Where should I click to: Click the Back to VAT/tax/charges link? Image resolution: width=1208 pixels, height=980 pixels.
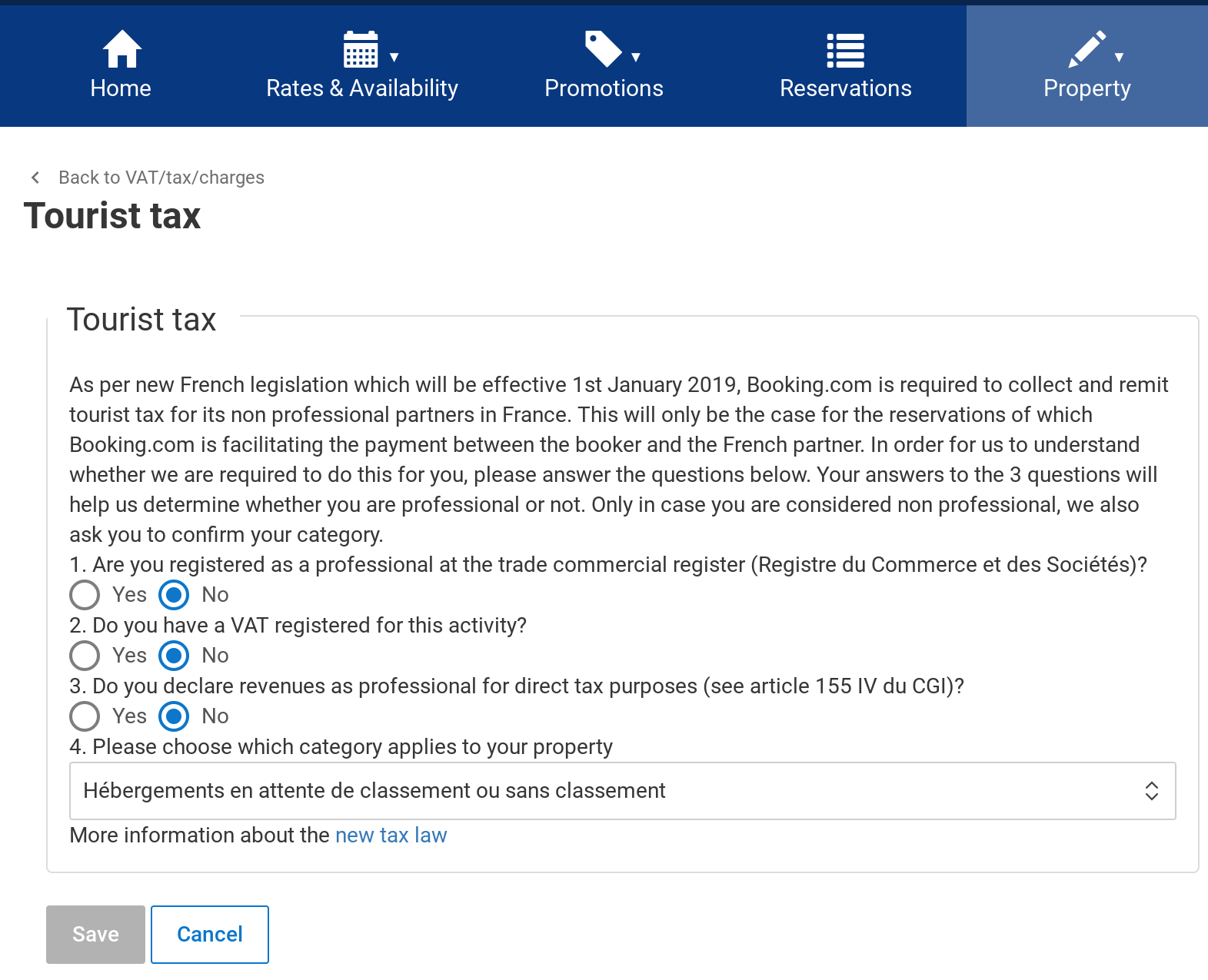pyautogui.click(x=161, y=178)
